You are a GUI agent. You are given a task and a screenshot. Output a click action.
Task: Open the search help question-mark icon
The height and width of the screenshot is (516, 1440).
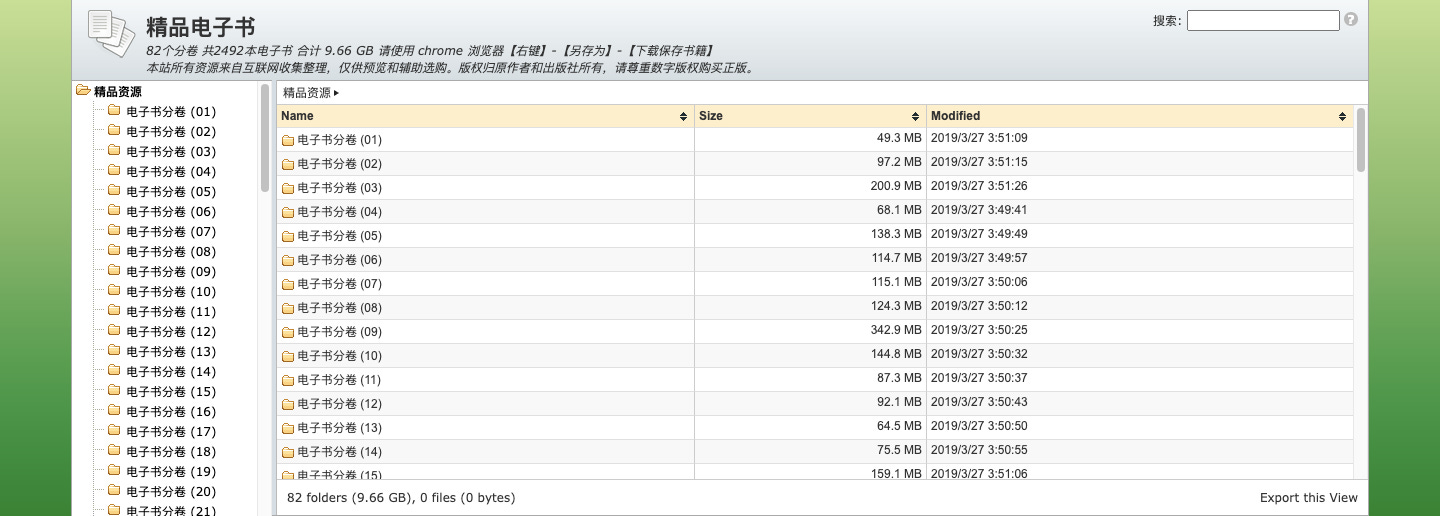coord(1351,19)
